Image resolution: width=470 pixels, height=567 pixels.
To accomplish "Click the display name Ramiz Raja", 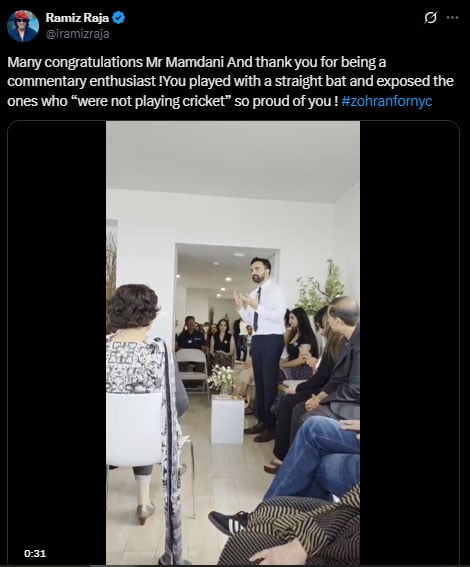I will (77, 17).
